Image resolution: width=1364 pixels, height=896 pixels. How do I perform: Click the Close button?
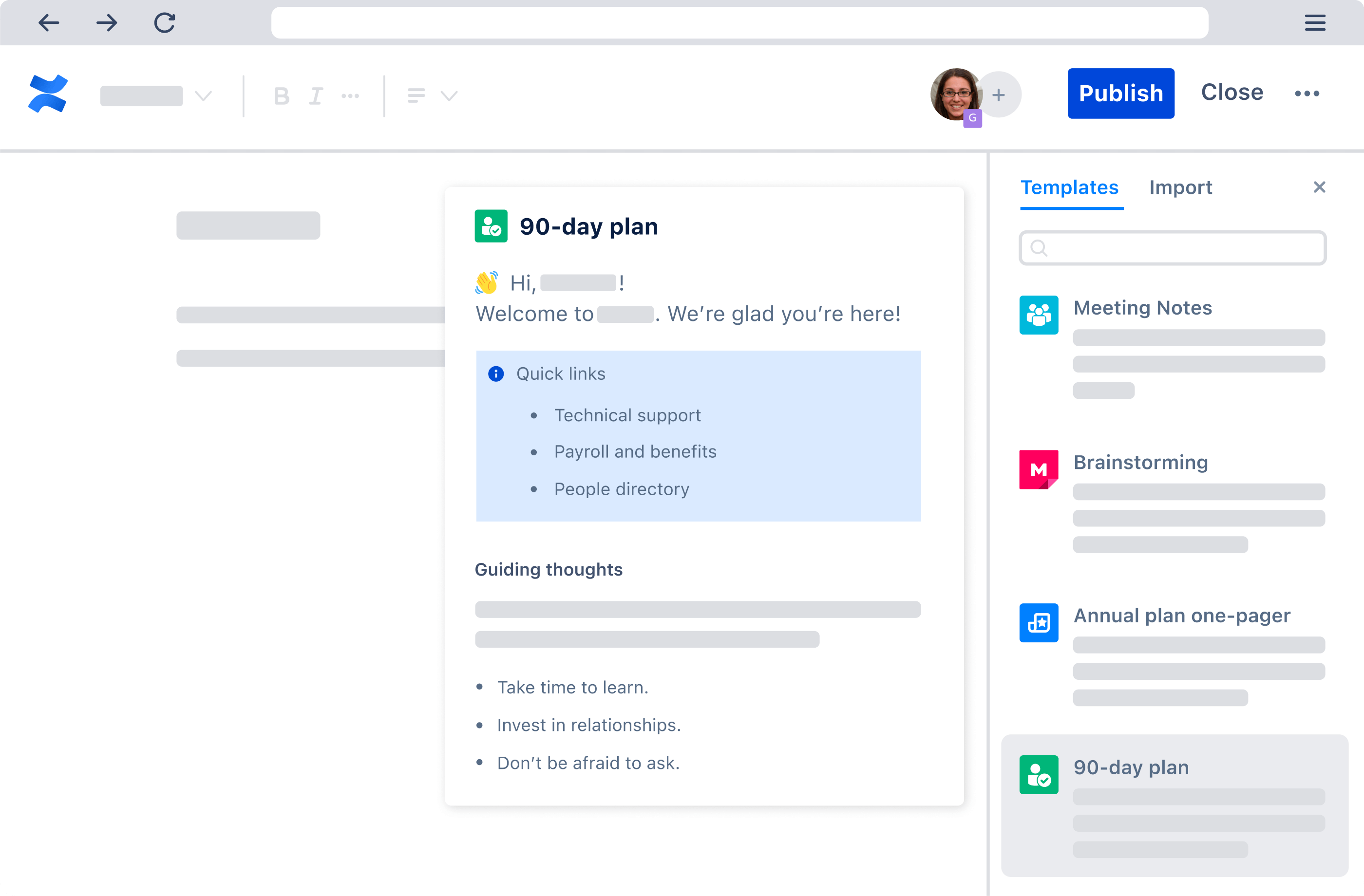tap(1231, 93)
